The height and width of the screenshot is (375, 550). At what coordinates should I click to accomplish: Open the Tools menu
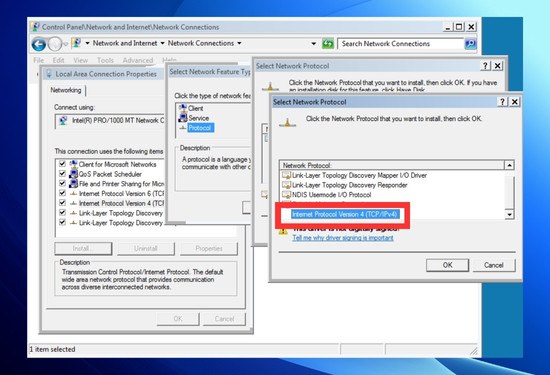105,60
